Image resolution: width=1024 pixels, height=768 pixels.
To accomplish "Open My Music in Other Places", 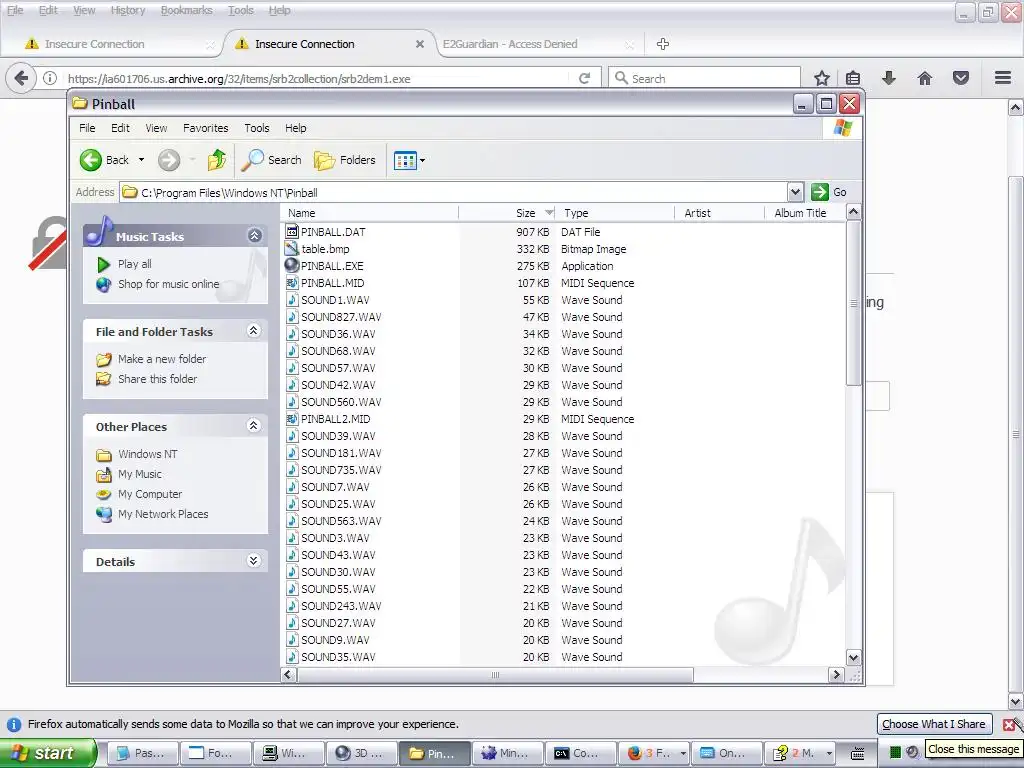I will (x=140, y=474).
